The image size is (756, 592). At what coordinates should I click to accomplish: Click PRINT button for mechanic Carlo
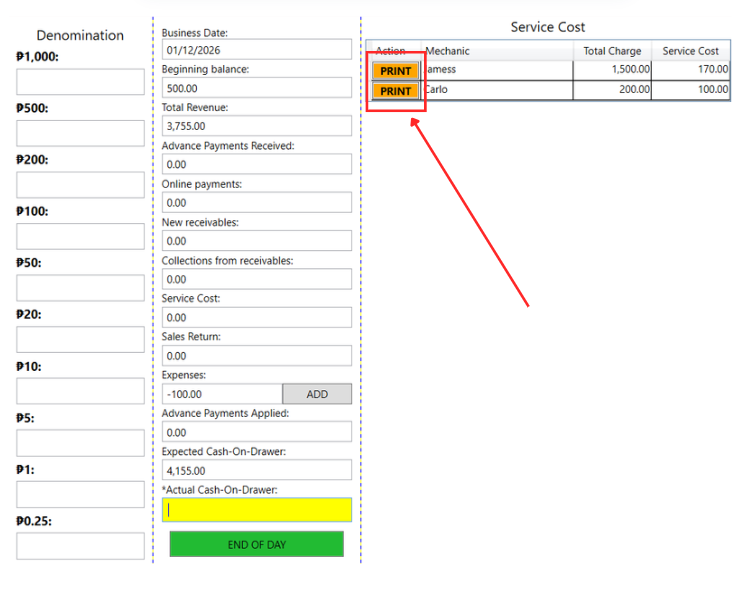point(396,91)
